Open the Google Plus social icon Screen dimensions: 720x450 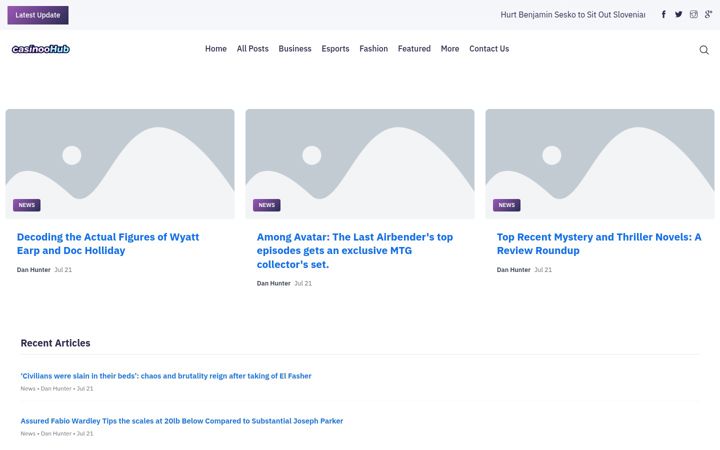point(709,15)
